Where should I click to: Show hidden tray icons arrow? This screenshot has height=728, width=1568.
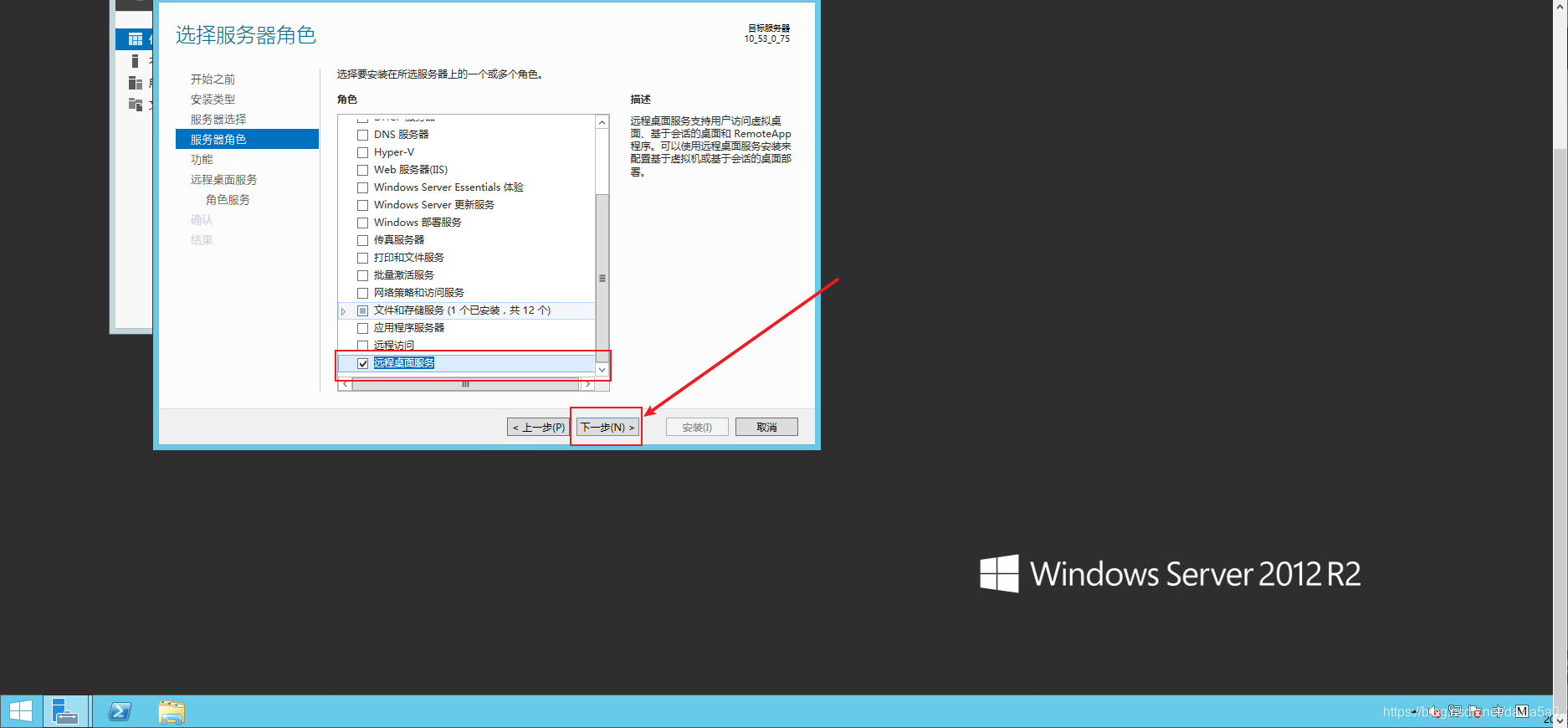click(x=1414, y=712)
